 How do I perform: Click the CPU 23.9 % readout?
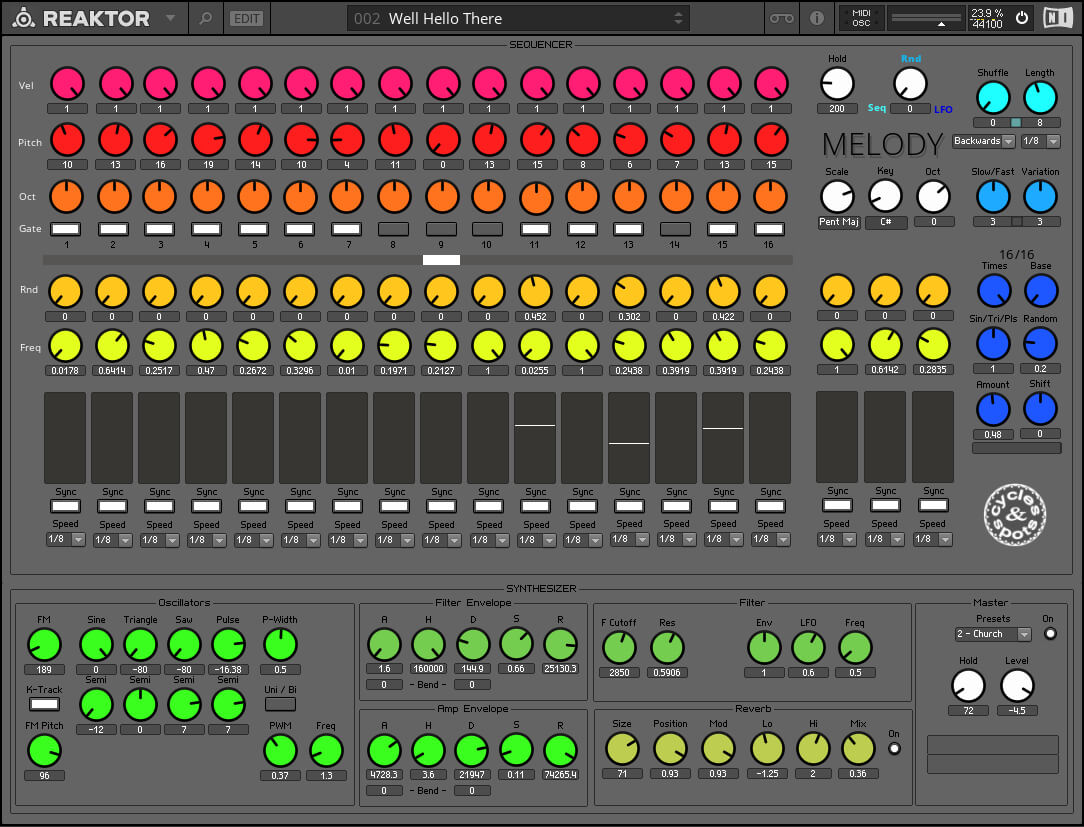point(987,13)
